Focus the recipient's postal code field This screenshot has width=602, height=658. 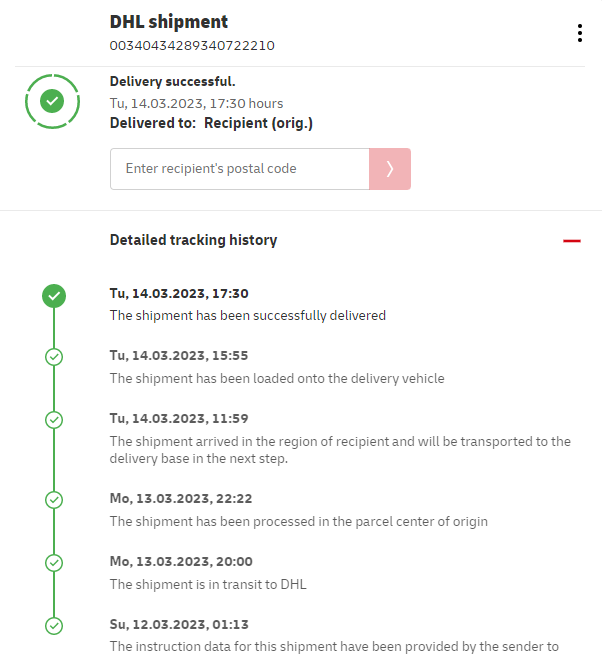pyautogui.click(x=240, y=169)
